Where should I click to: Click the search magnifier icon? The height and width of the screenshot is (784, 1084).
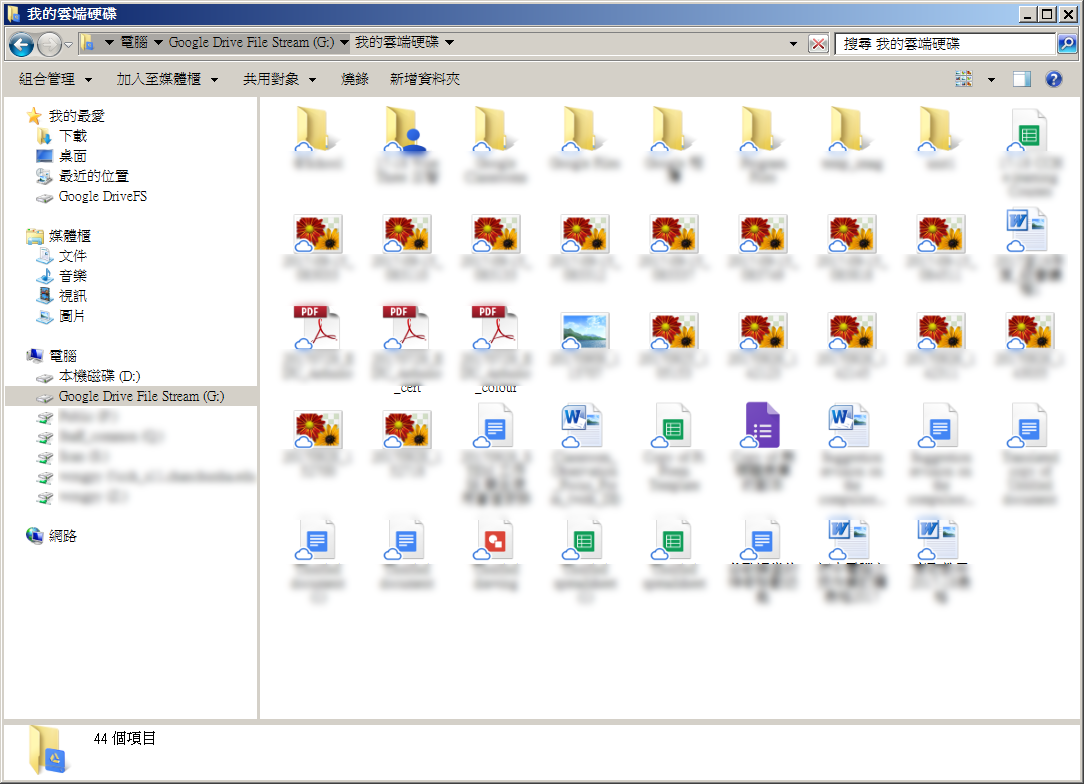pyautogui.click(x=1067, y=44)
